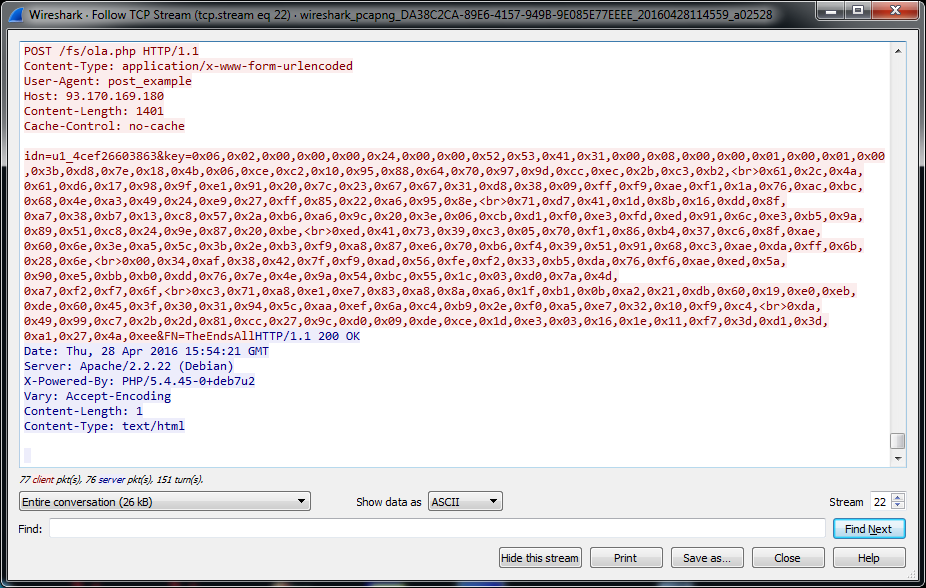Screen dimensions: 926x588
Task: Open the Entire conversation (26 kB) dropdown
Action: coord(165,502)
